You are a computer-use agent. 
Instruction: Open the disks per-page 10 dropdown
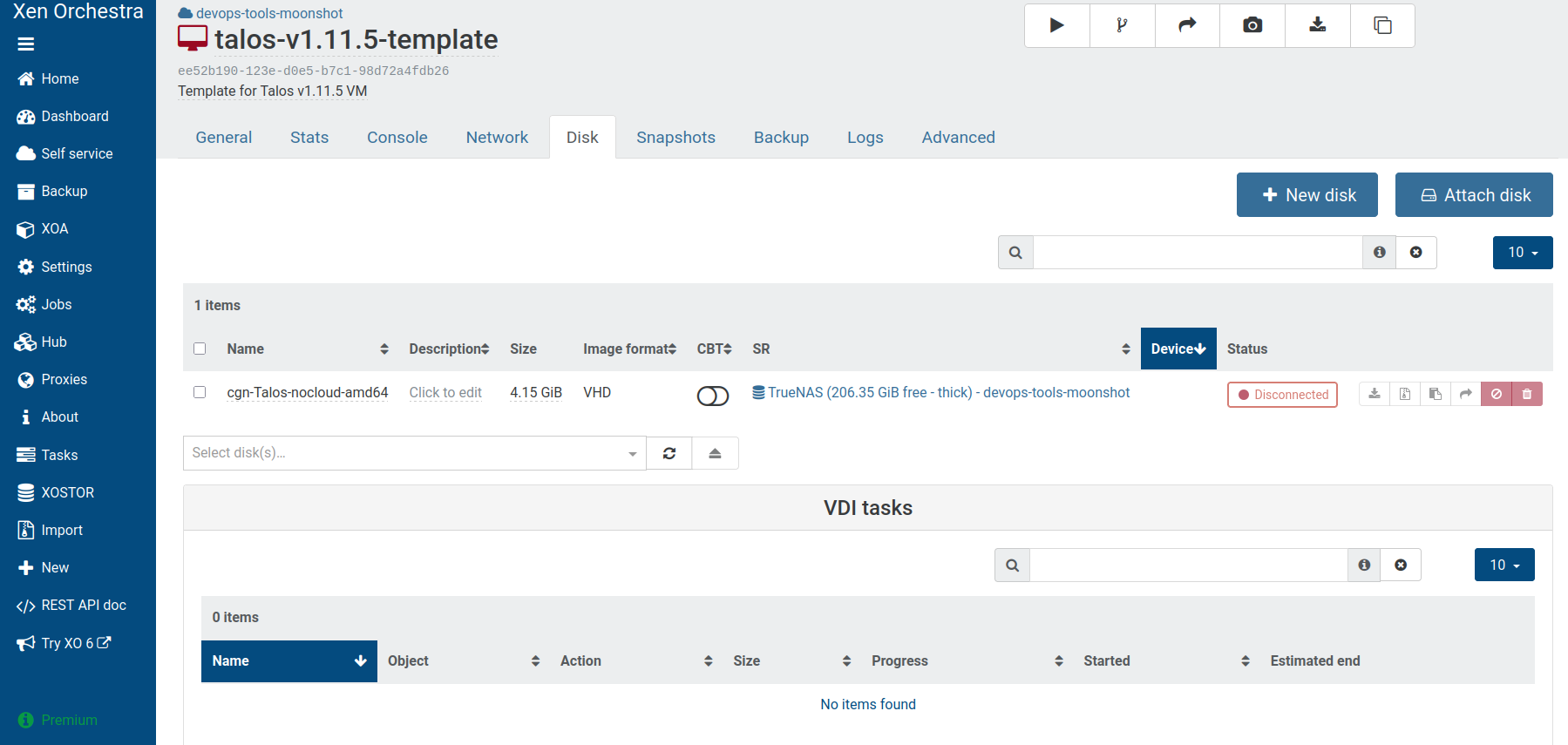point(1523,253)
